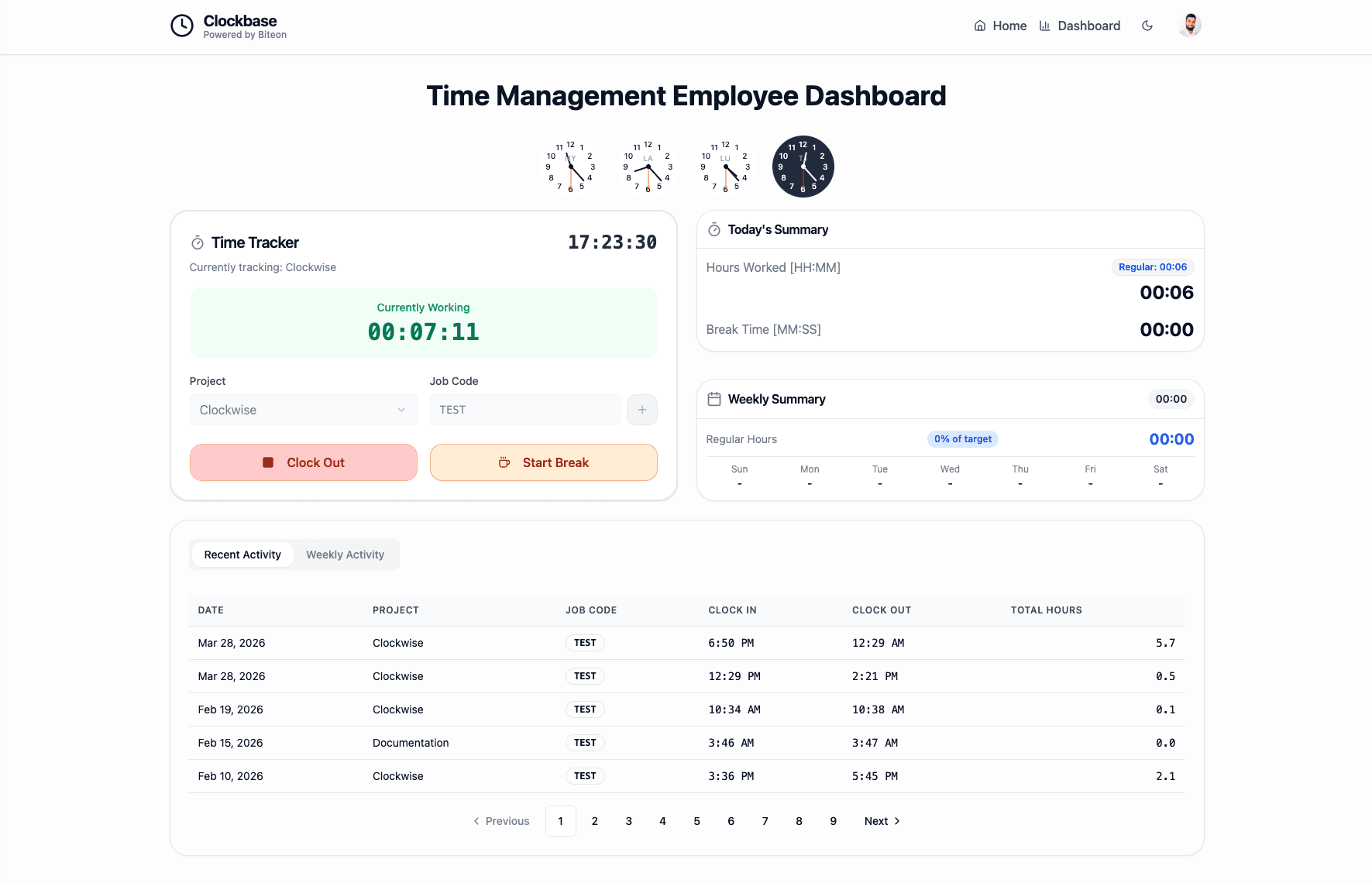Click the LU timezone clock
The image size is (1372, 883).
click(726, 166)
